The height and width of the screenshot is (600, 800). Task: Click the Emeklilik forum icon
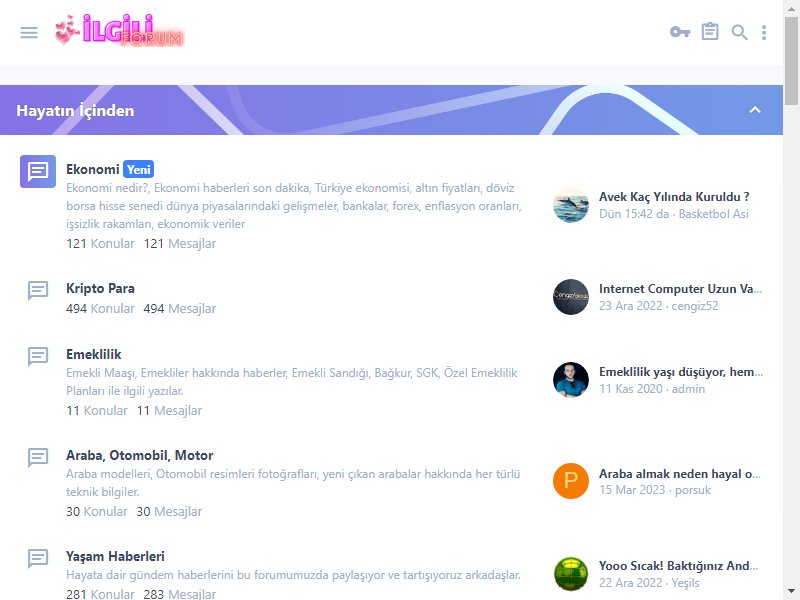38,356
